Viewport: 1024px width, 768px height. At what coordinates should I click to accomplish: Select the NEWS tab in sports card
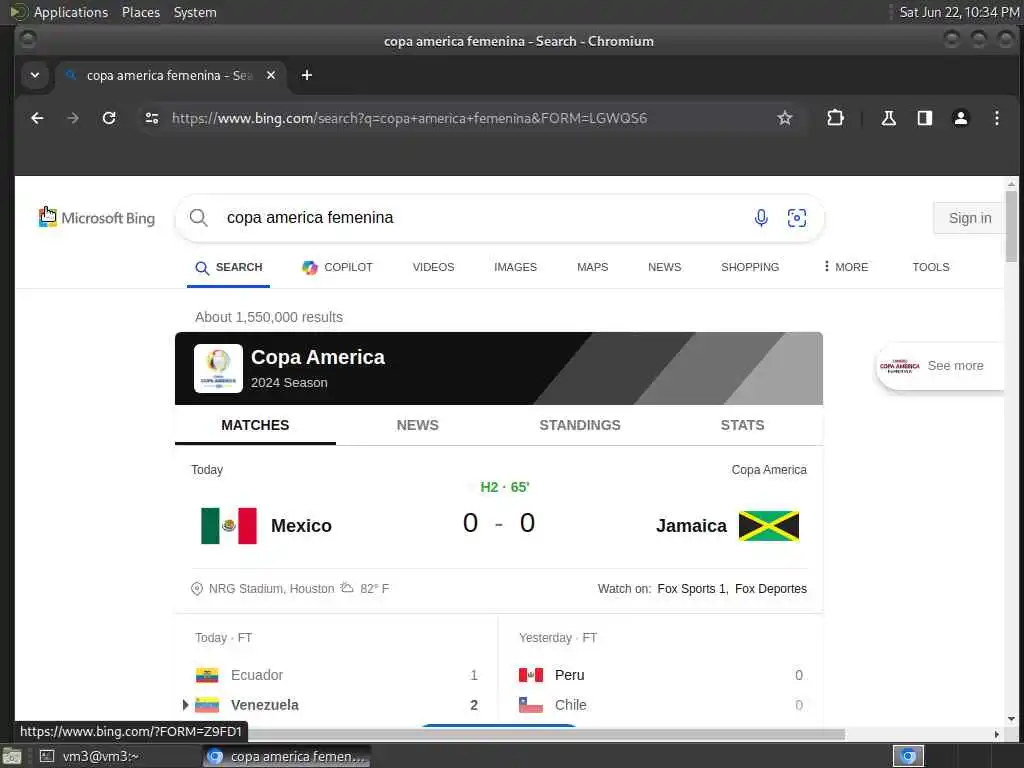[417, 425]
